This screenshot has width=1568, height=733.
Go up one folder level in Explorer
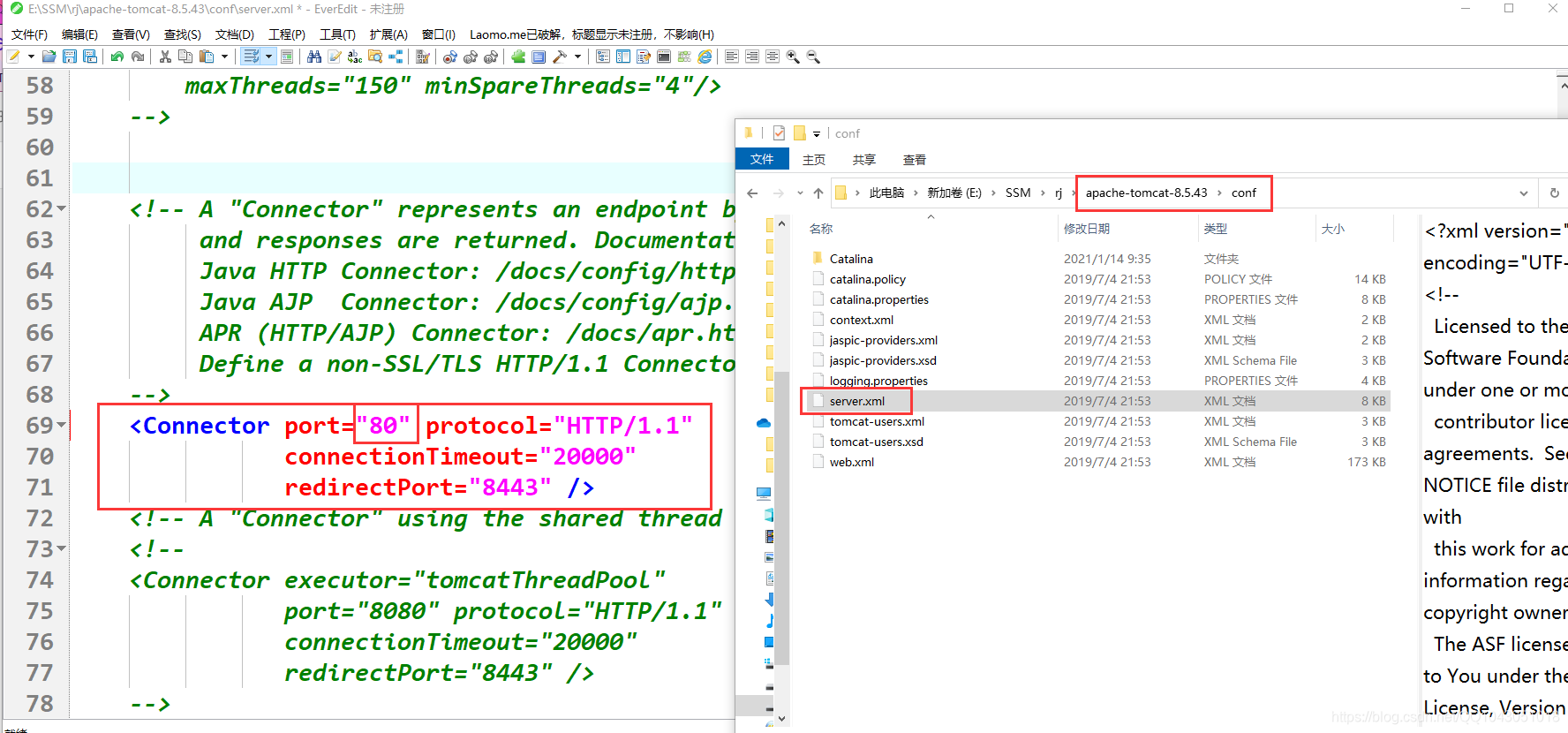818,193
